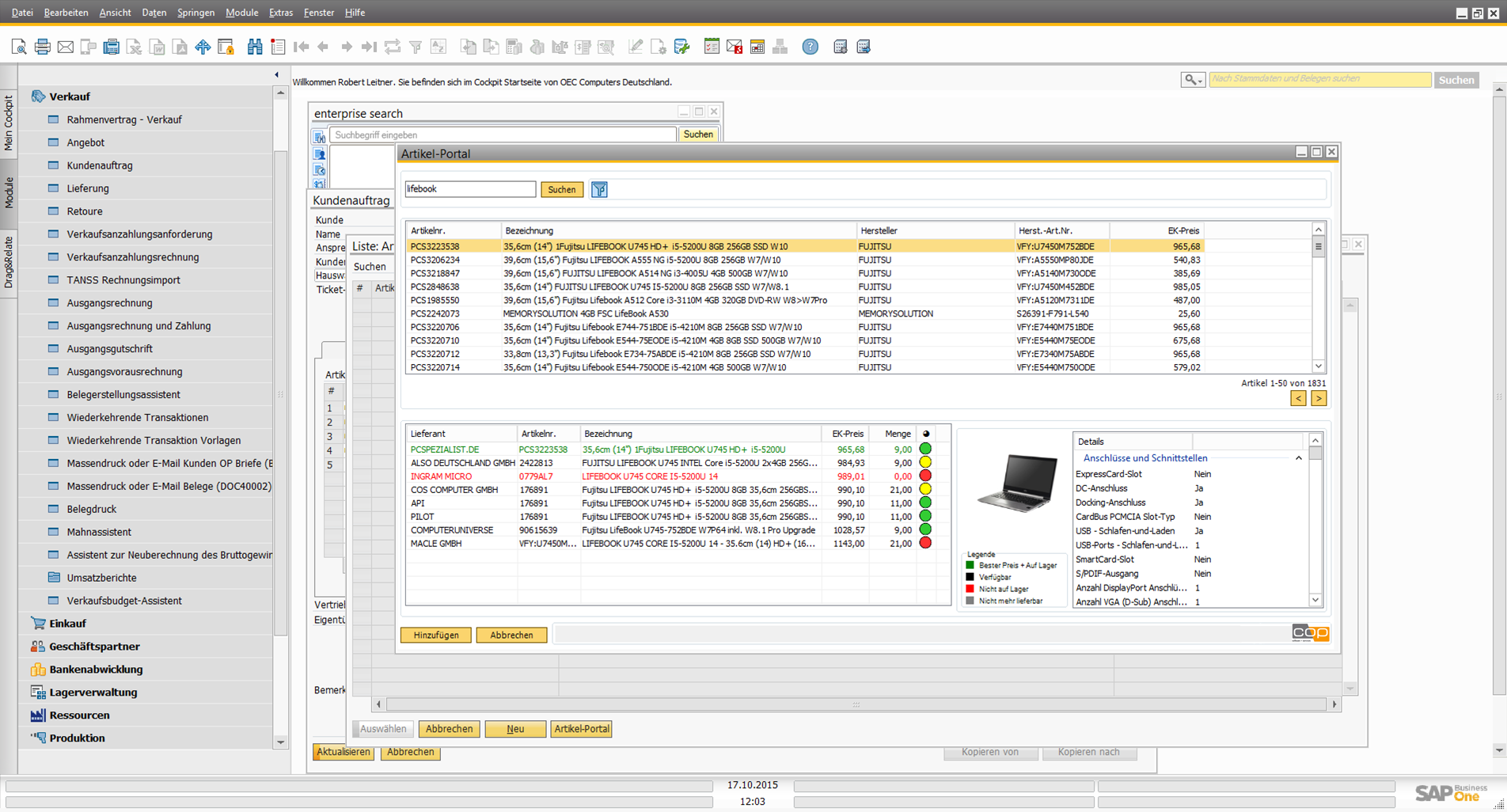Open the print preview toolbar icon
Image resolution: width=1507 pixels, height=812 pixels.
coord(19,47)
